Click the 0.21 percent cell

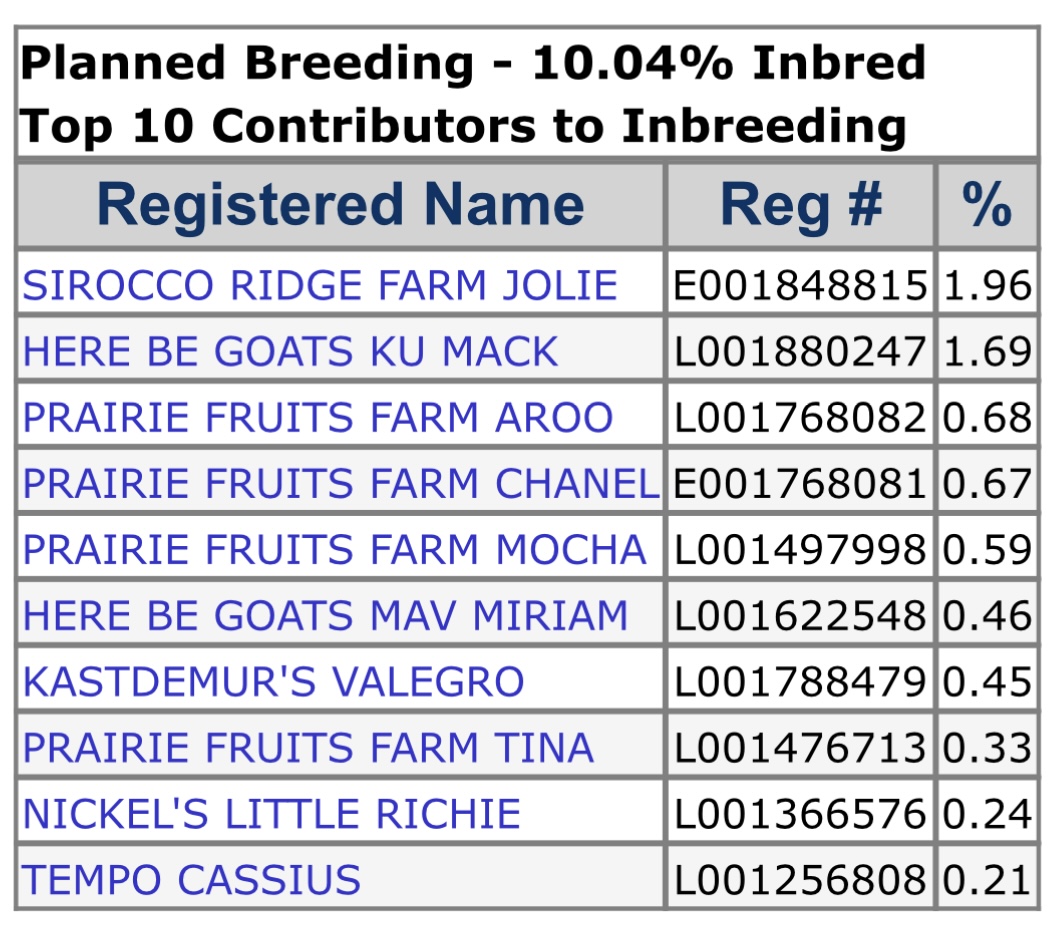tap(987, 880)
